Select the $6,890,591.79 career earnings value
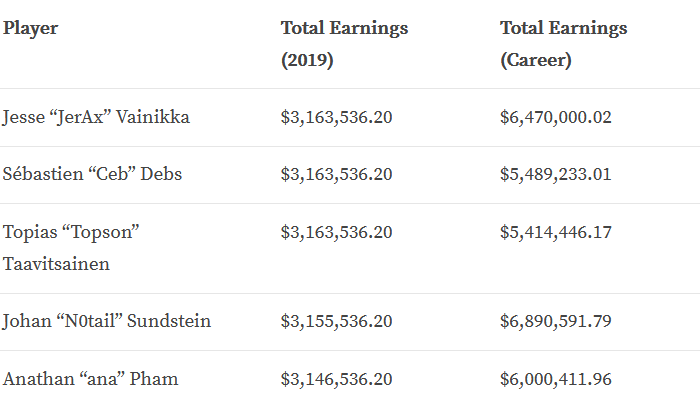 555,321
